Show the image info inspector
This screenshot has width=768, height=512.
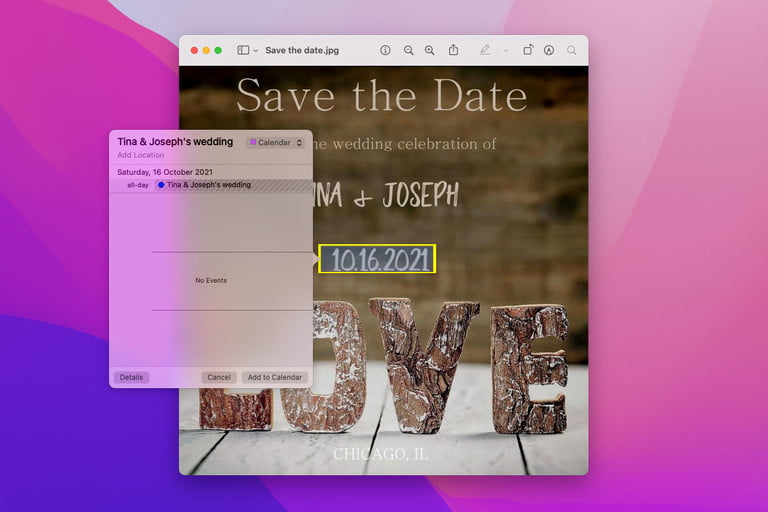[385, 50]
